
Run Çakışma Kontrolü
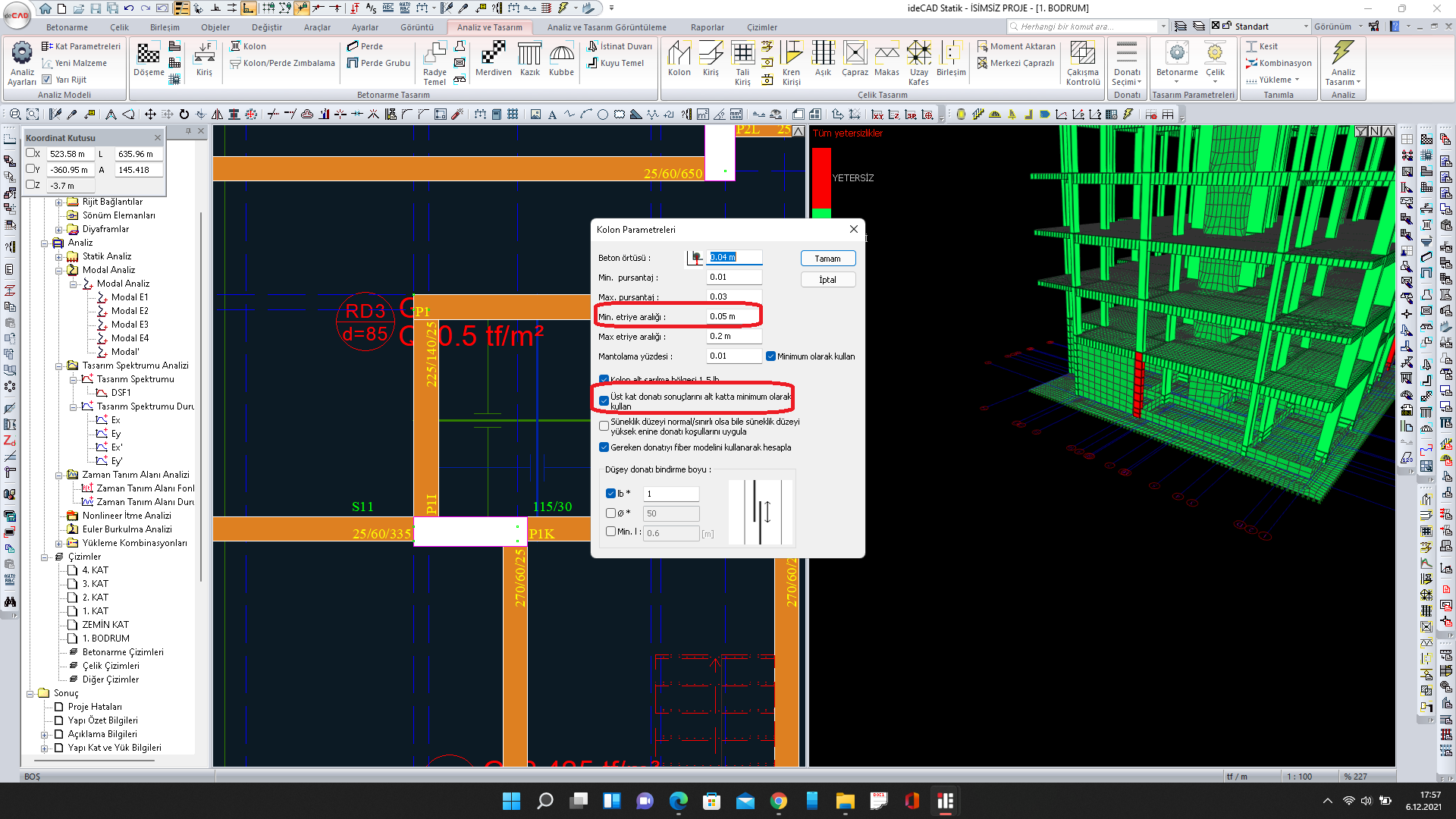(x=1082, y=64)
